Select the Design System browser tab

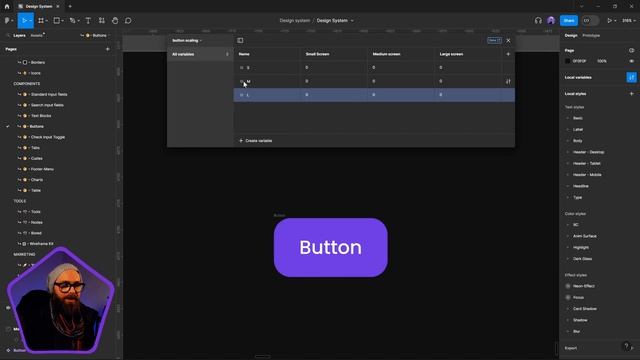[x=39, y=7]
